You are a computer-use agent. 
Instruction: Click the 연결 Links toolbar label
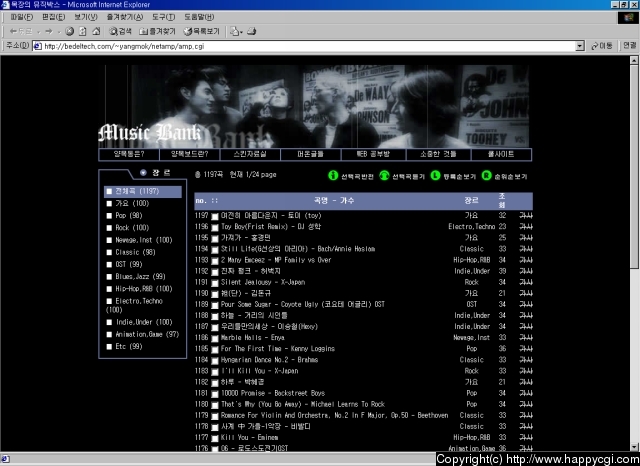pyautogui.click(x=629, y=46)
